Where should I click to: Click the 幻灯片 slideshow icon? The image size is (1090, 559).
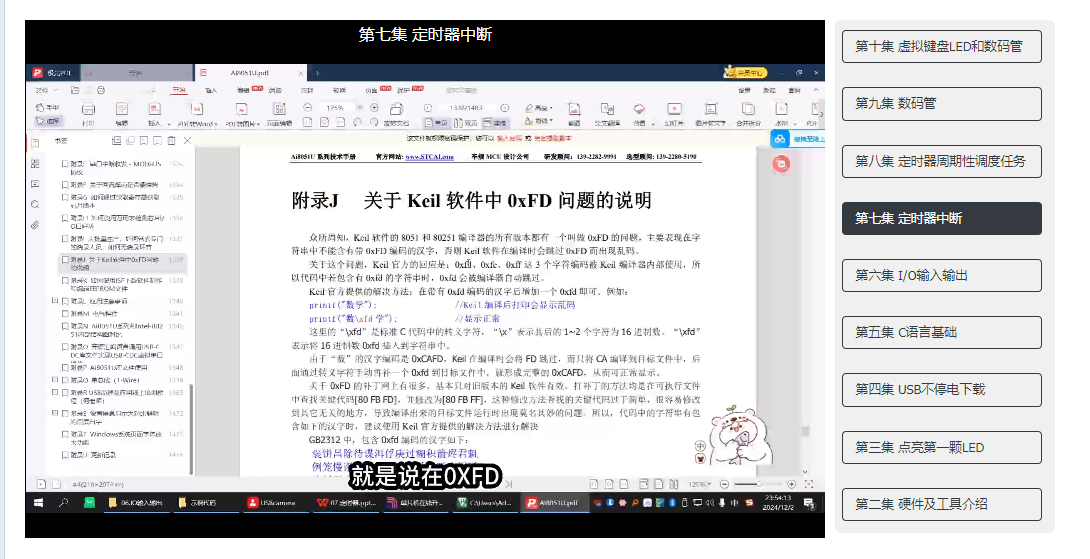674,109
